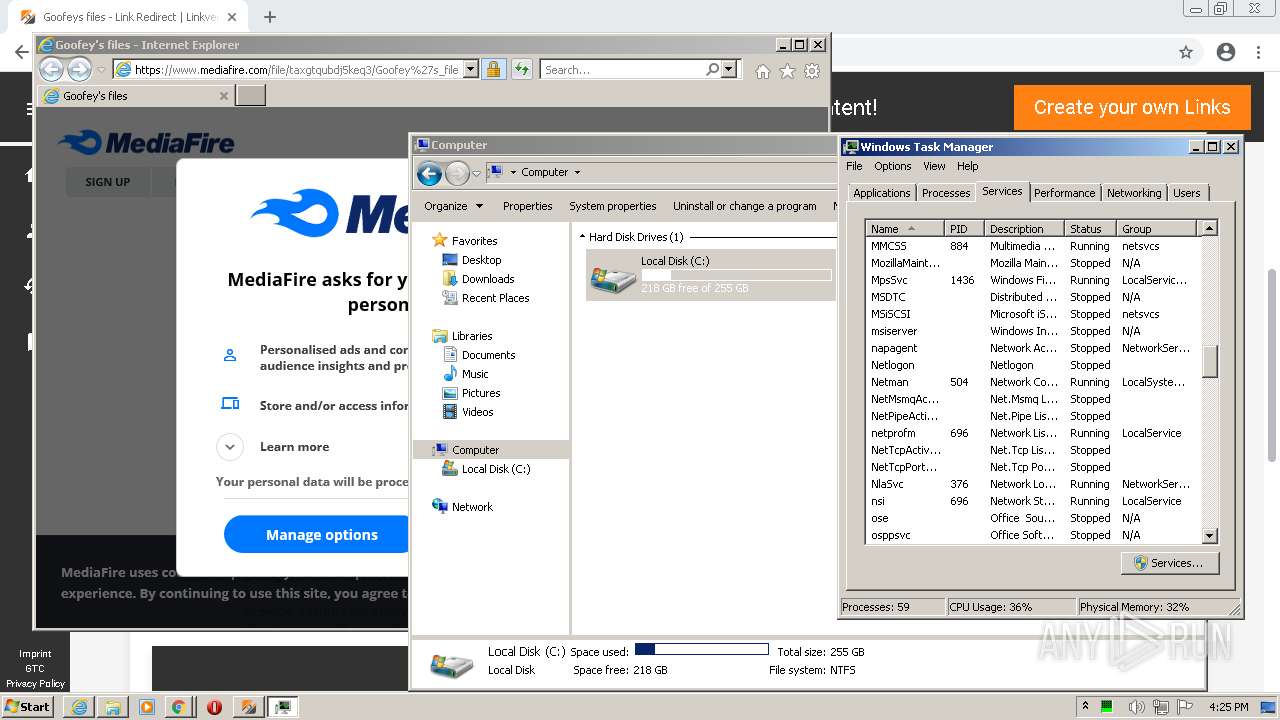Close the Goofey's files IE tab
Viewport: 1280px width, 720px height.
coord(224,96)
